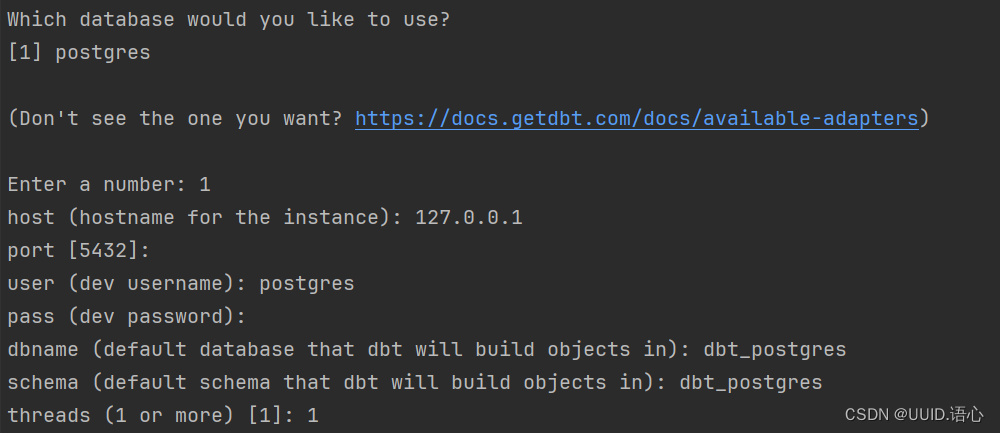This screenshot has height=433, width=1000.
Task: Click the CSDN @UUID watermark text
Action: coord(914,415)
